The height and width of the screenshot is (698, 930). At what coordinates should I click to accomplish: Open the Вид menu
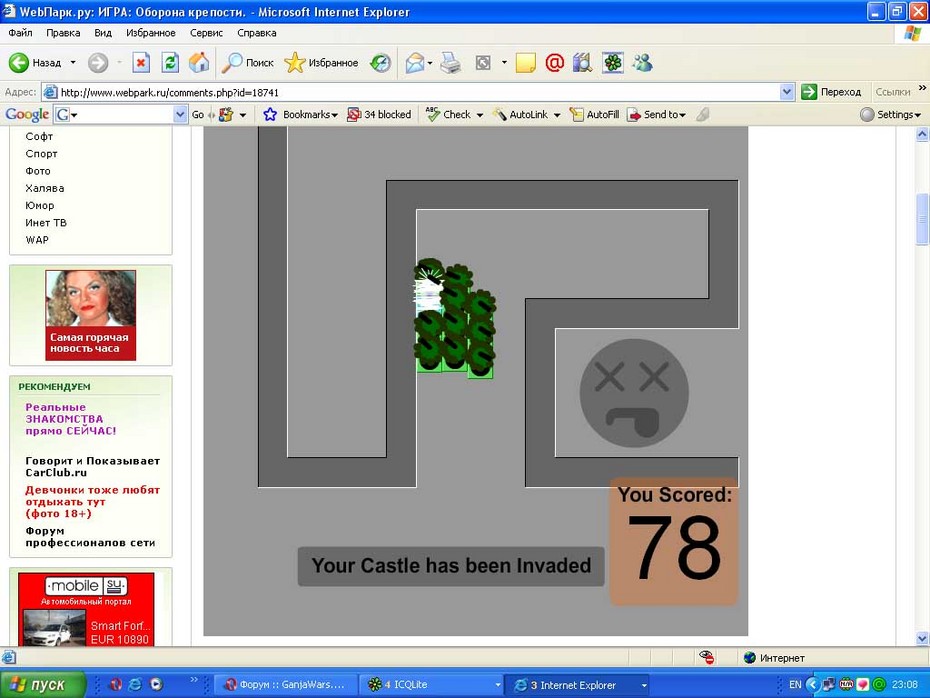(103, 33)
